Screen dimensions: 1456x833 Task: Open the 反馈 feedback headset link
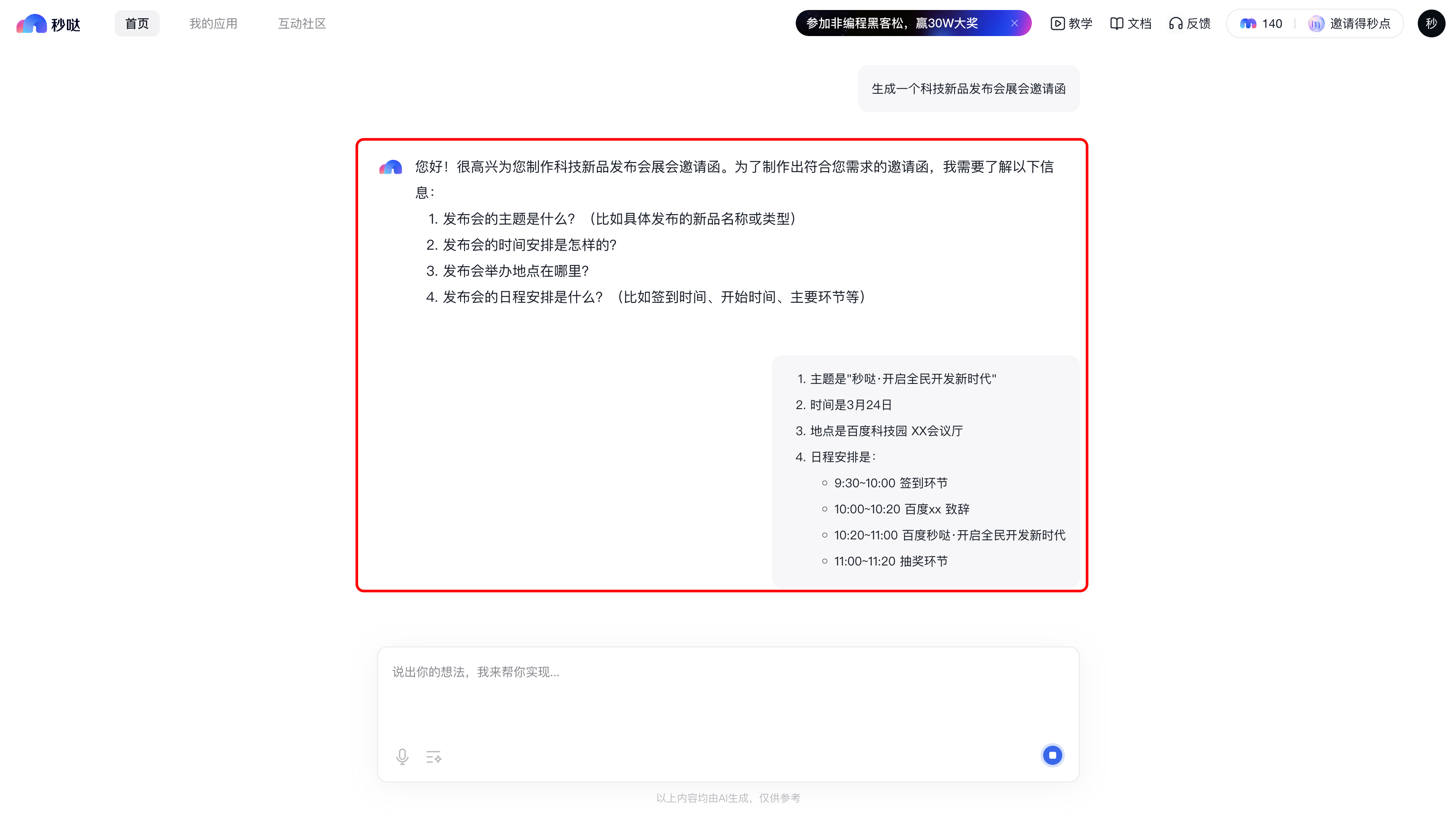pyautogui.click(x=1189, y=23)
